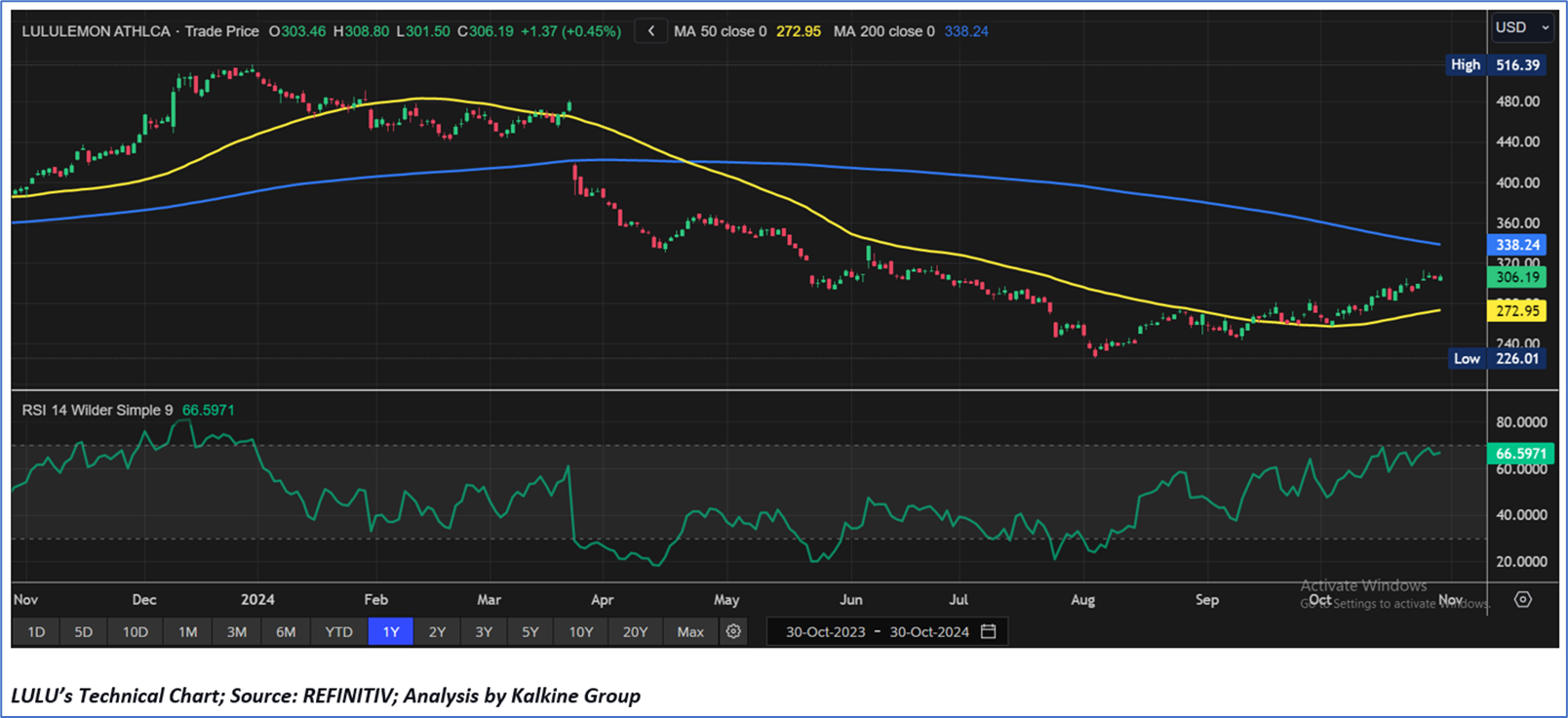
Task: Select the 3M time range
Action: [x=237, y=632]
